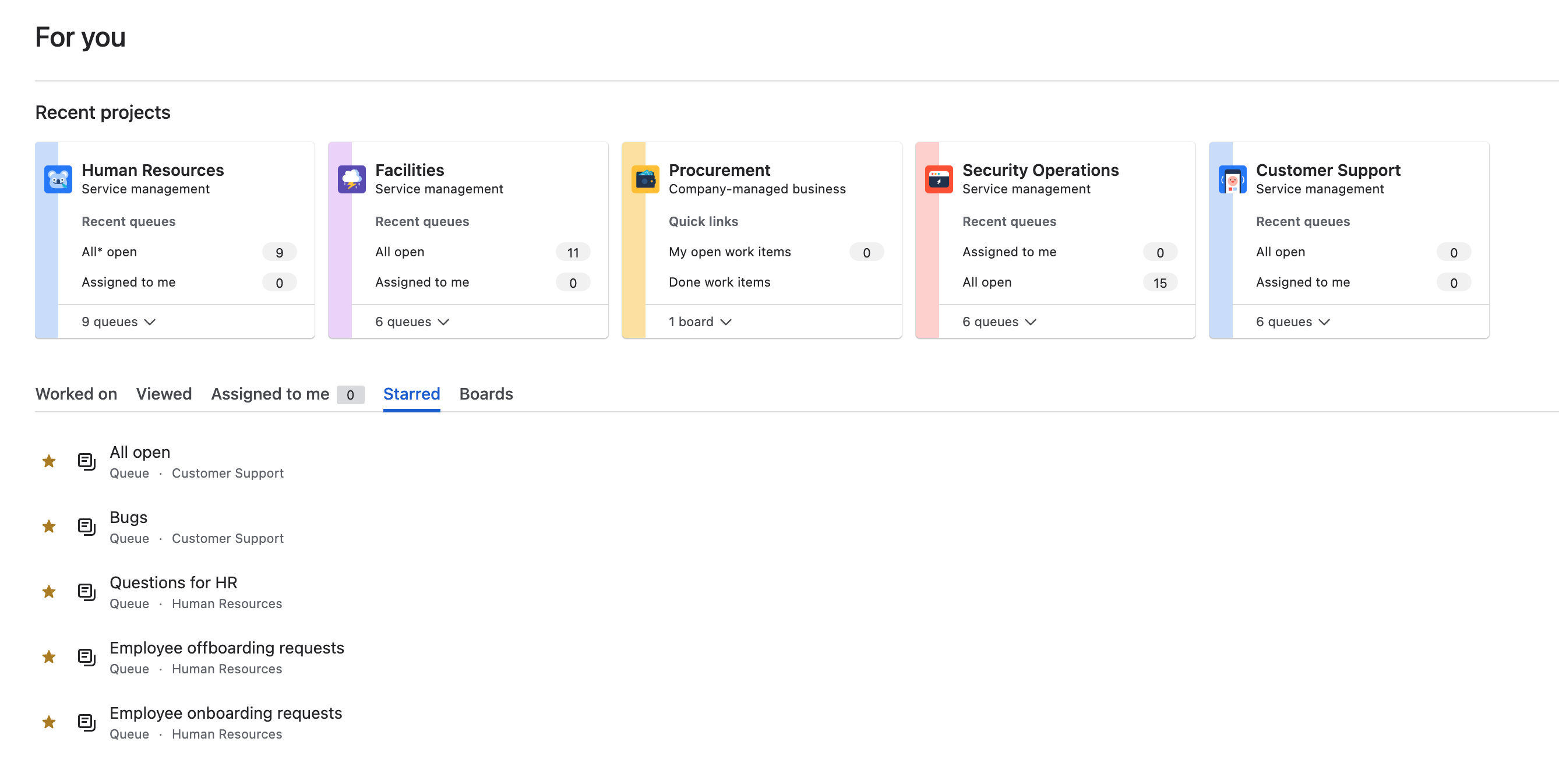Click the Customer Support phone project icon

[1232, 179]
